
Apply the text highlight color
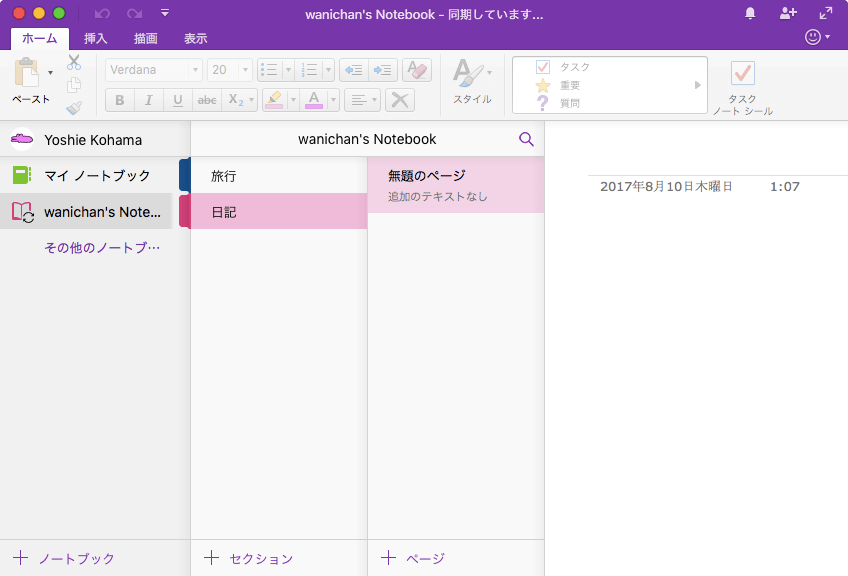pos(275,100)
